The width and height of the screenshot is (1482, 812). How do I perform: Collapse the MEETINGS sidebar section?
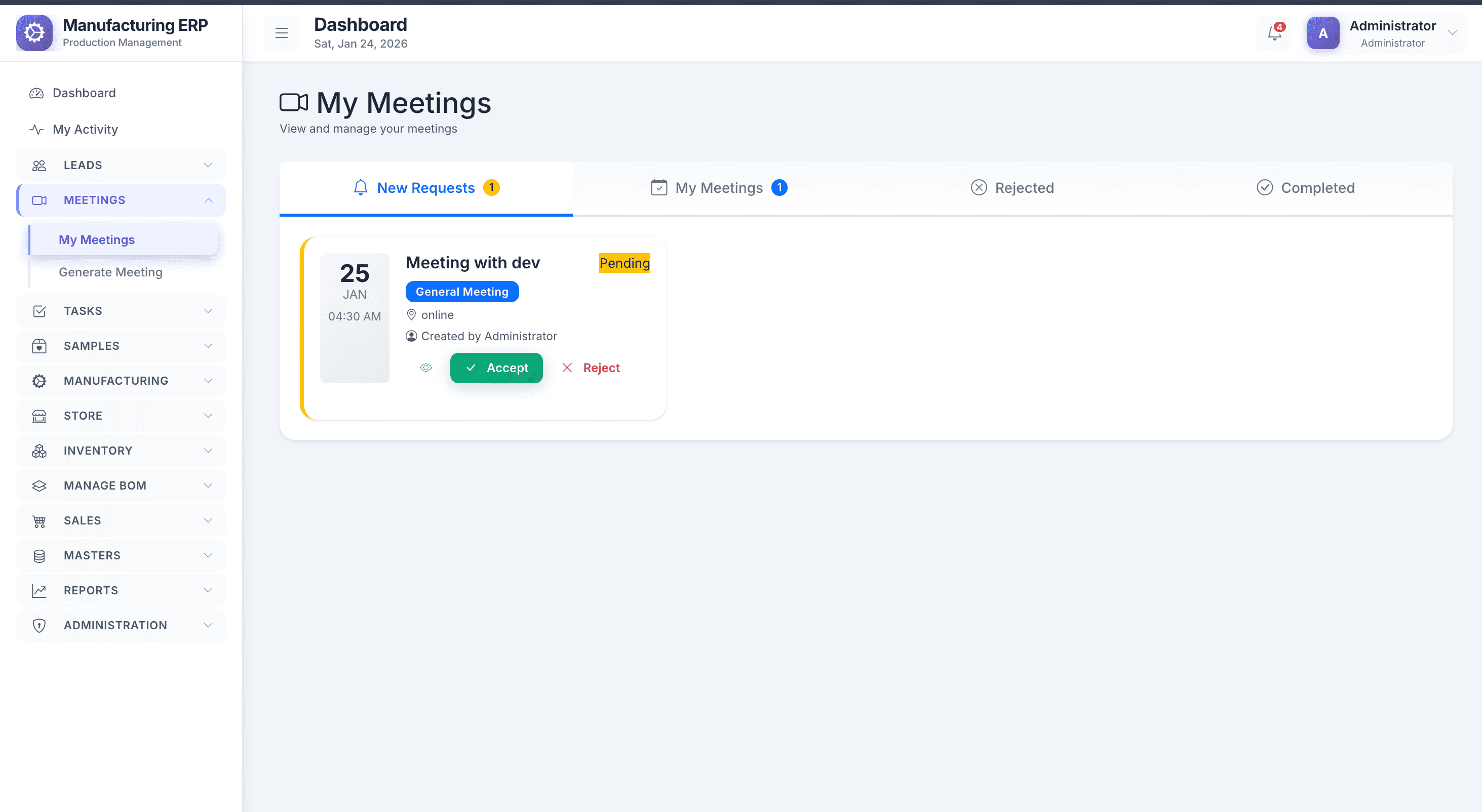coord(208,200)
